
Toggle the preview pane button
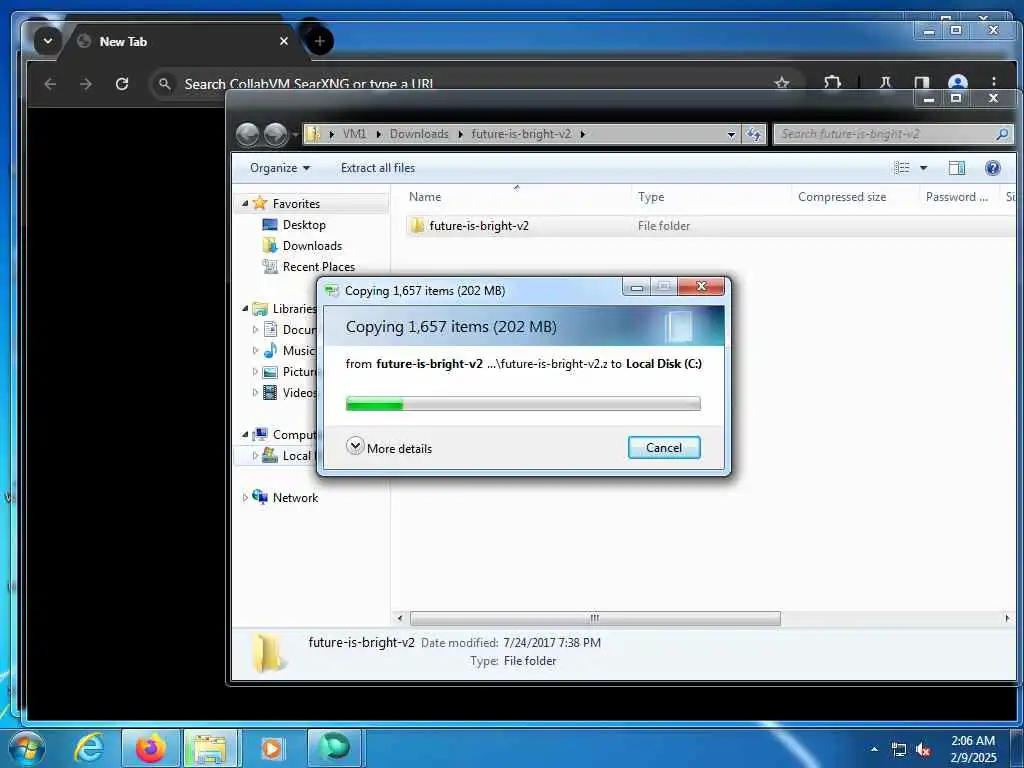pos(956,168)
